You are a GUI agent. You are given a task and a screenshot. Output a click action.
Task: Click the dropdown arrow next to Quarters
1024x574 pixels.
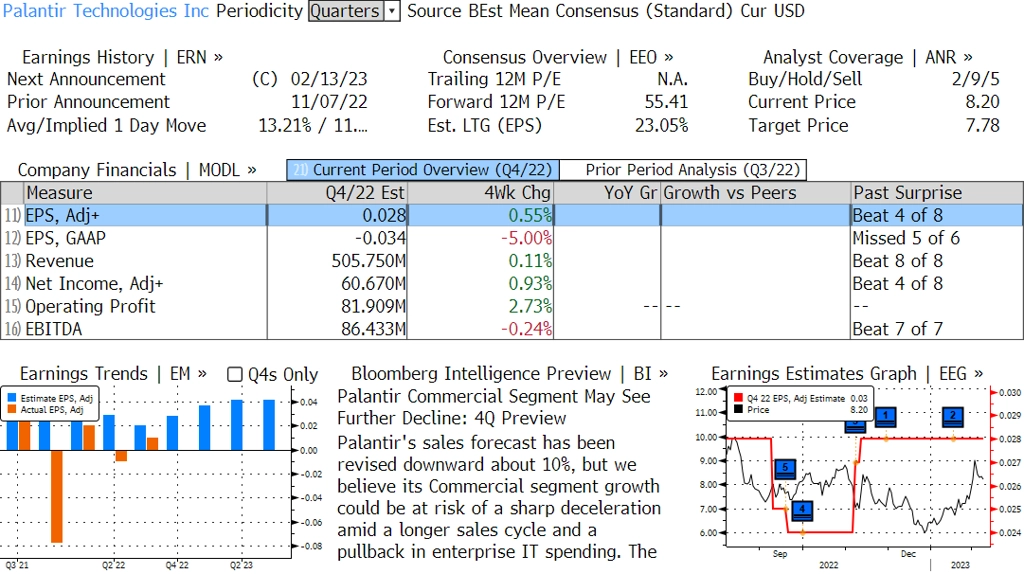click(392, 11)
